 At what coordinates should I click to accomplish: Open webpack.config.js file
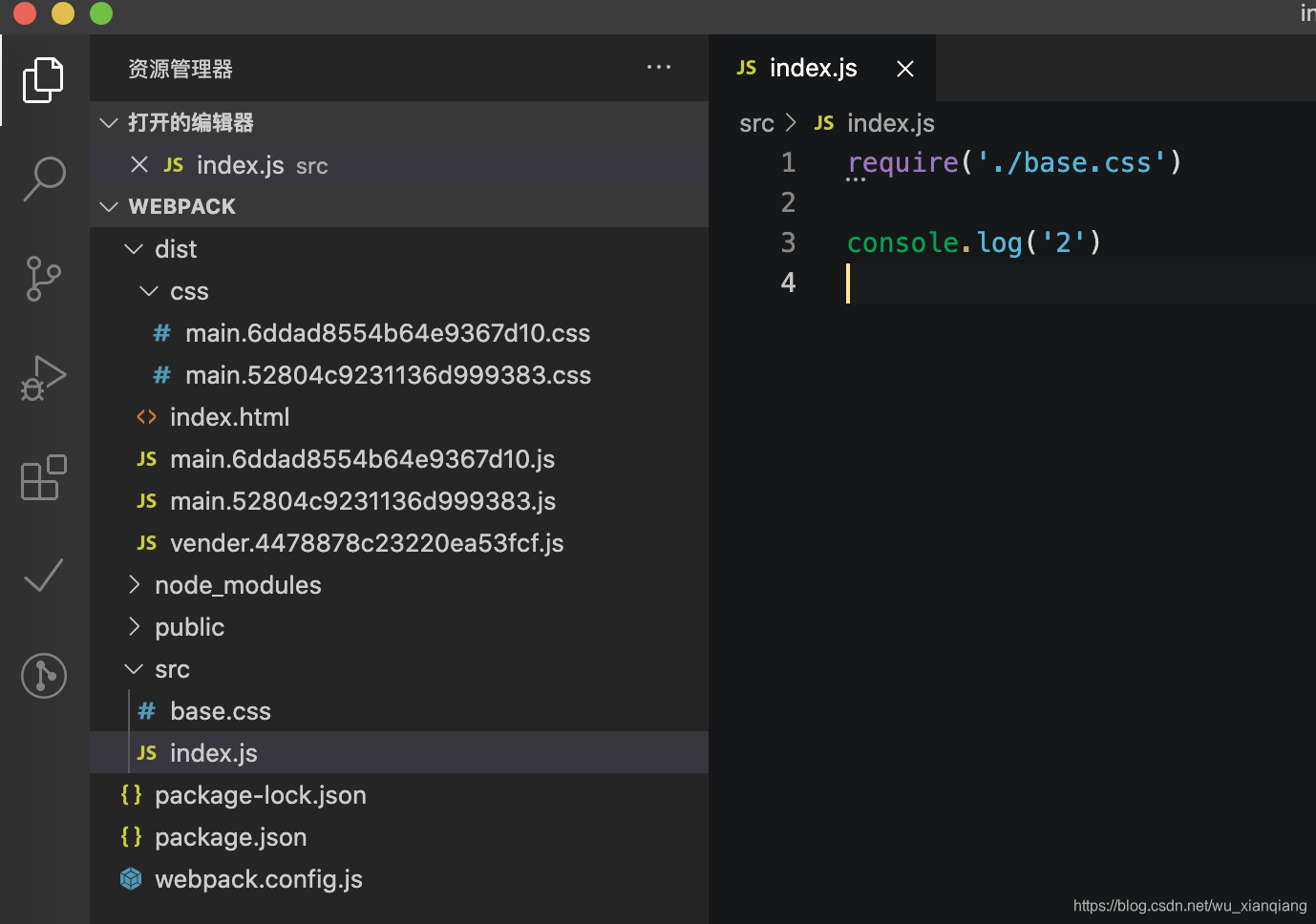click(258, 879)
